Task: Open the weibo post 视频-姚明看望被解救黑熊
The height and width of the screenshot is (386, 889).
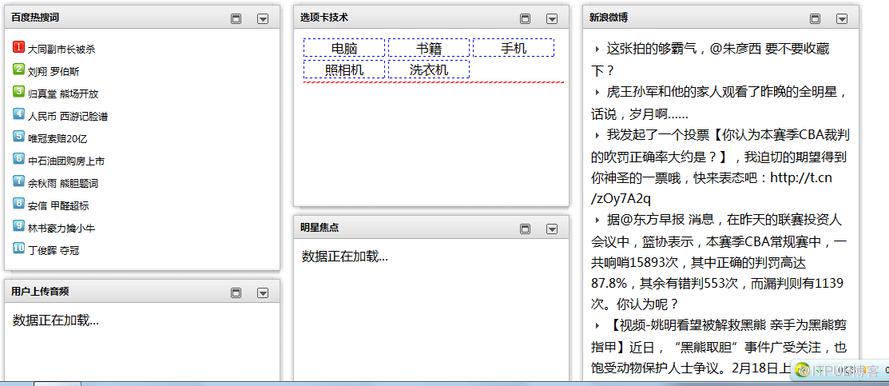Action: point(719,346)
